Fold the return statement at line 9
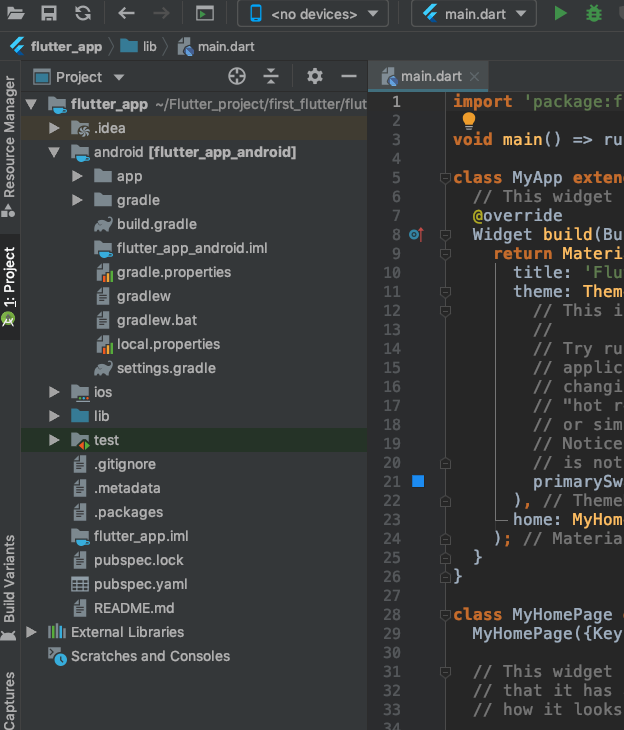Image resolution: width=624 pixels, height=730 pixels. pos(445,254)
